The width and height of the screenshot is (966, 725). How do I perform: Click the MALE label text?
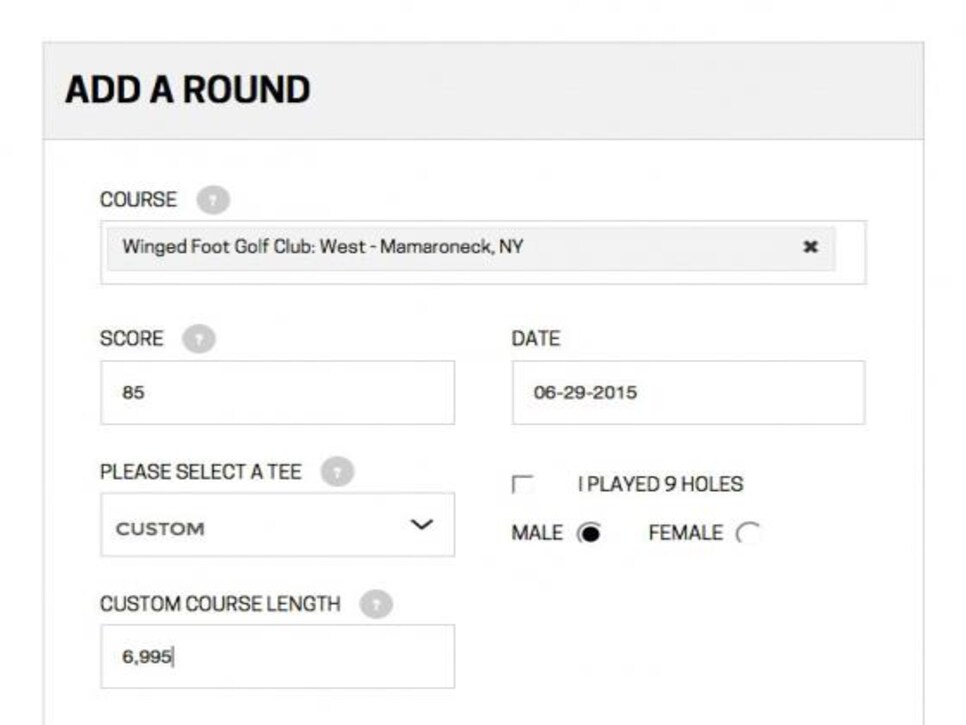[537, 533]
